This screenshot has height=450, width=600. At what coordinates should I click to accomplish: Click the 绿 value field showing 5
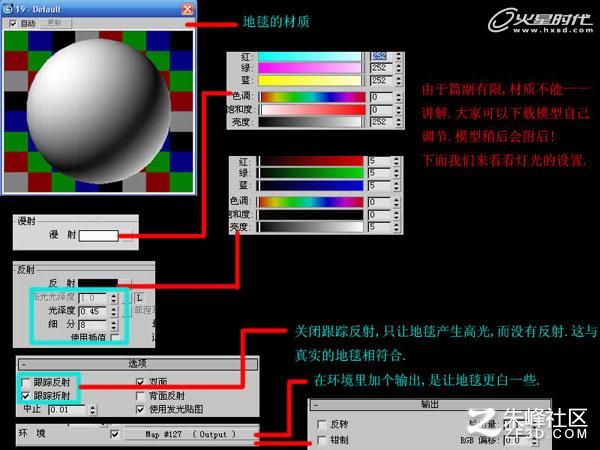pyautogui.click(x=379, y=173)
